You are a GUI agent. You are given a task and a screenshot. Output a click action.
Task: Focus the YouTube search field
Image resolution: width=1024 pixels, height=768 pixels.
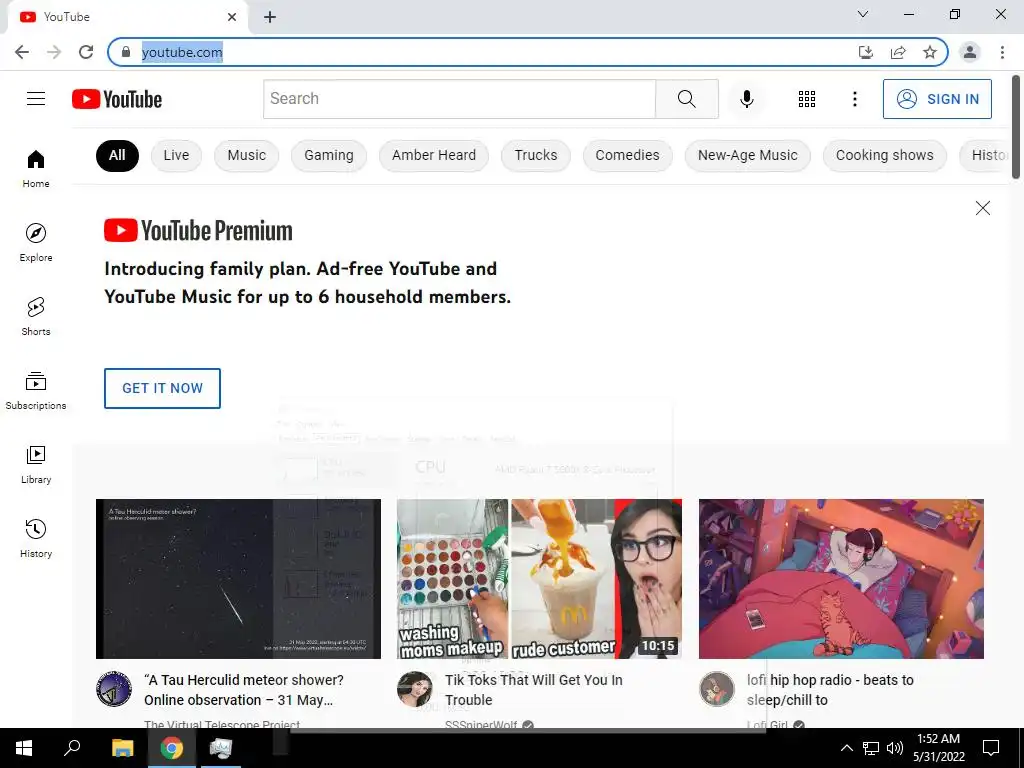(x=459, y=99)
